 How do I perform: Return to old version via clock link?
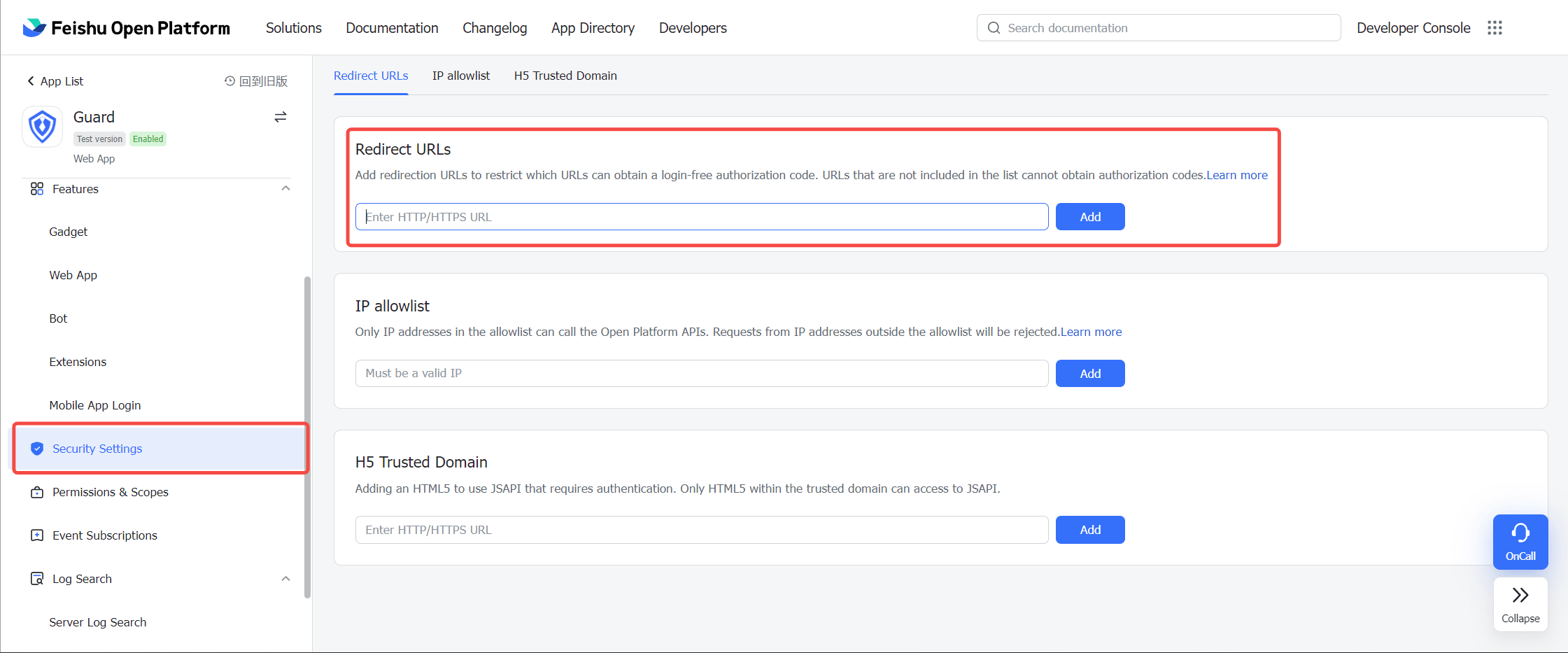coord(256,81)
